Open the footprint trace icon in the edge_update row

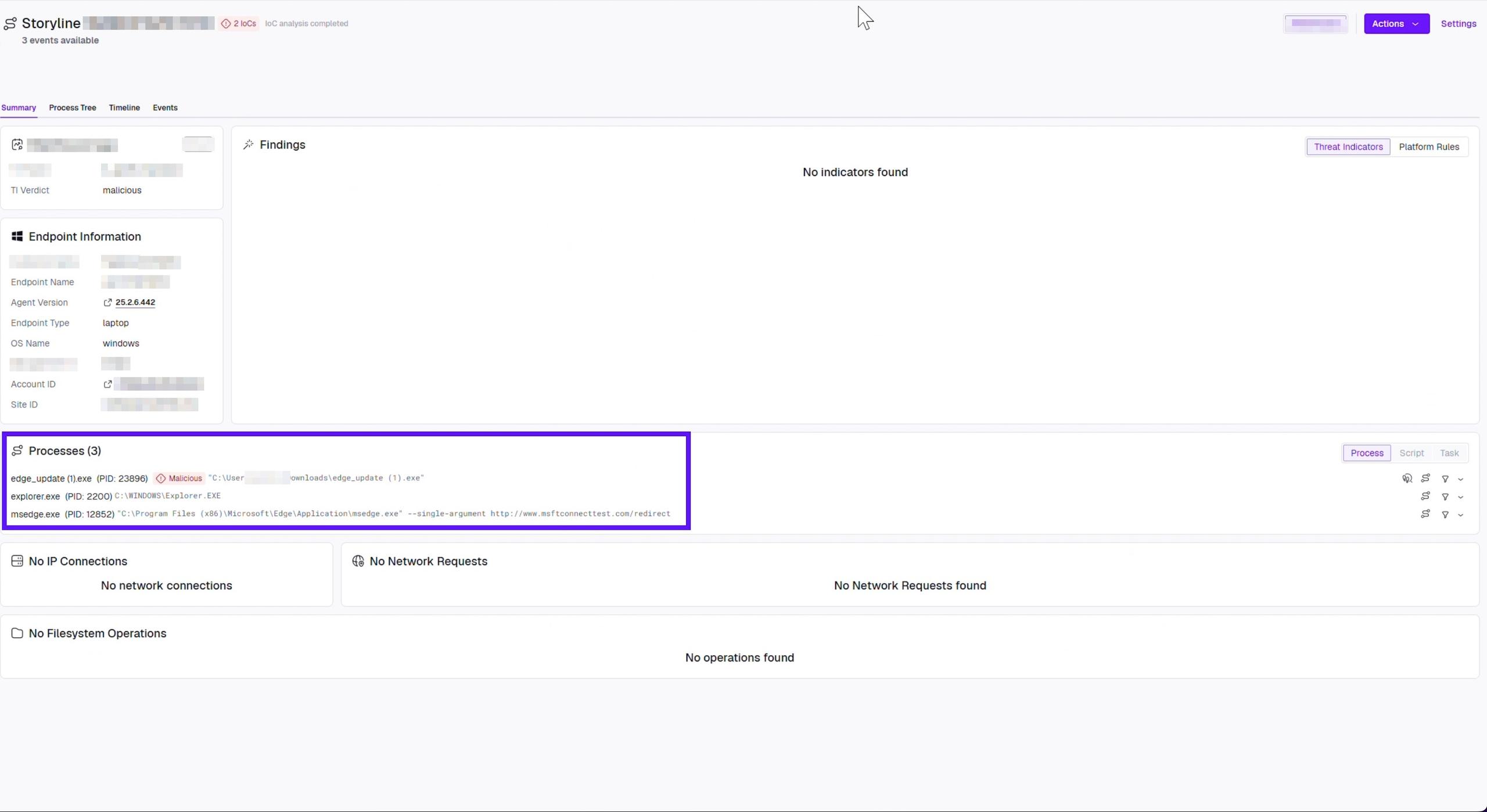pos(1407,479)
